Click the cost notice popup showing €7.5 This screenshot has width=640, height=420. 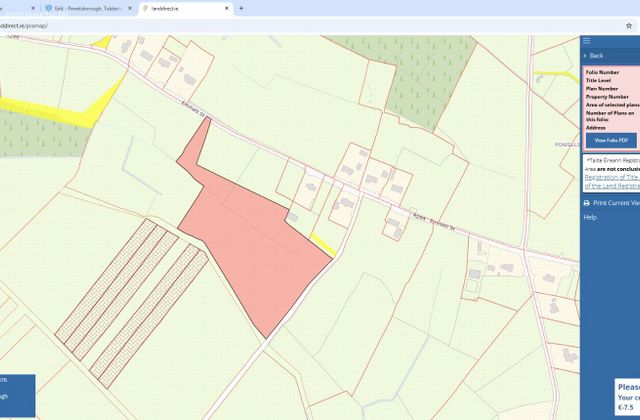[627, 397]
